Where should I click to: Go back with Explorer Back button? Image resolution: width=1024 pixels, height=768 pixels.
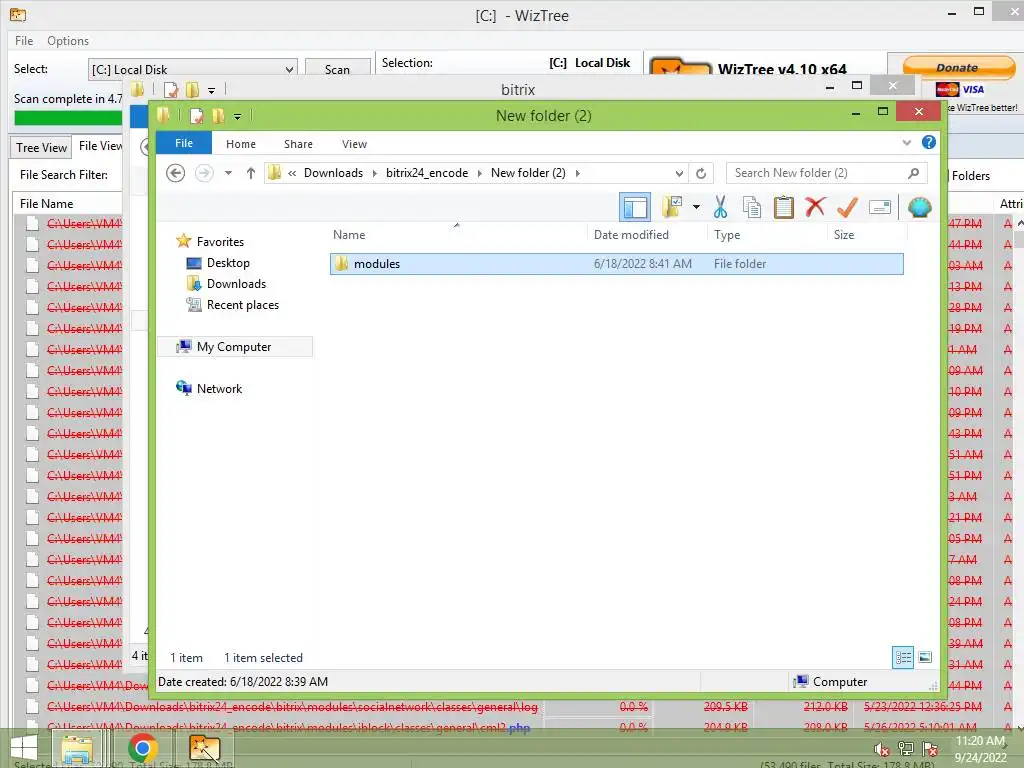175,173
